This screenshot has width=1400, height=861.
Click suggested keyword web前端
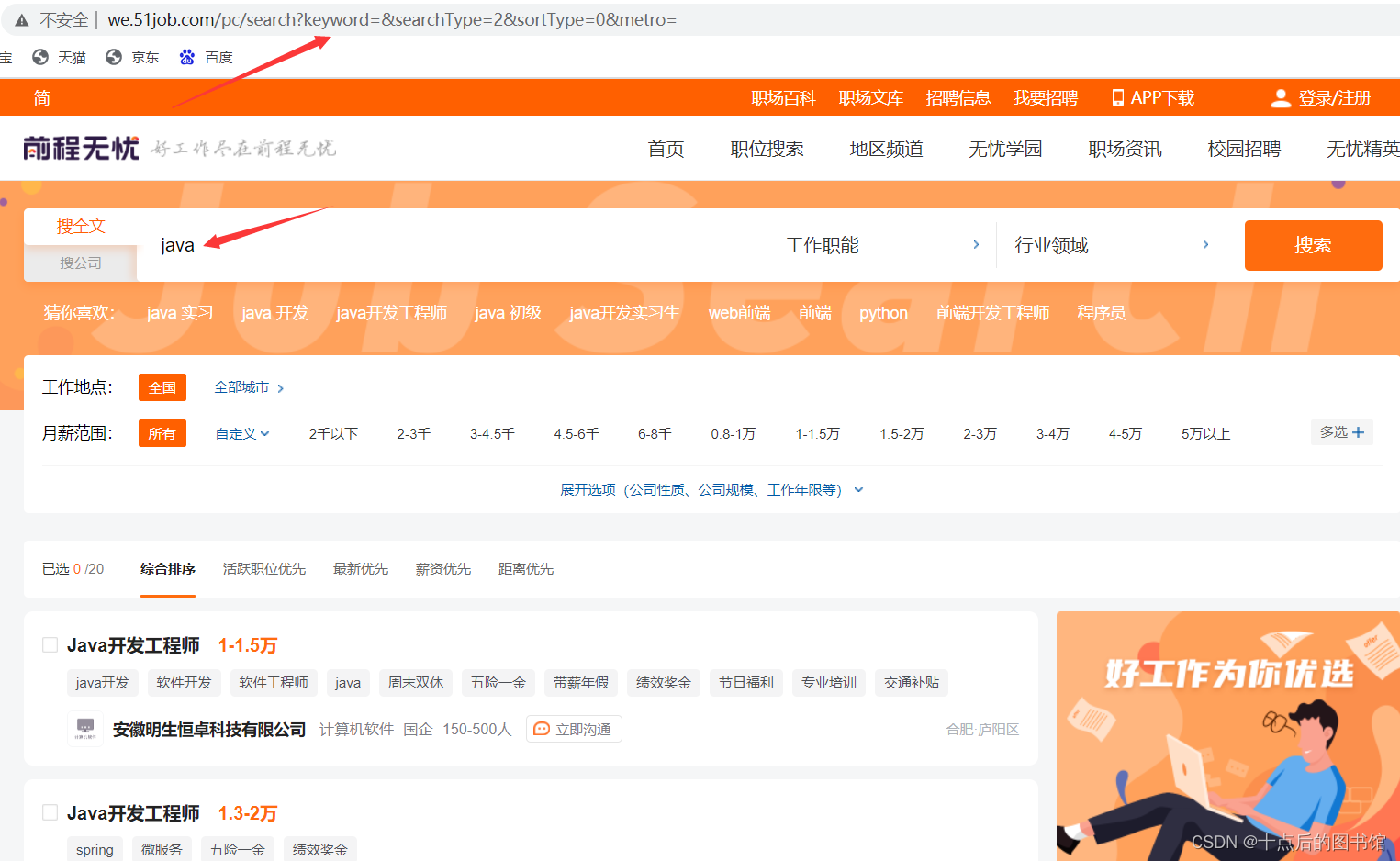[x=739, y=313]
